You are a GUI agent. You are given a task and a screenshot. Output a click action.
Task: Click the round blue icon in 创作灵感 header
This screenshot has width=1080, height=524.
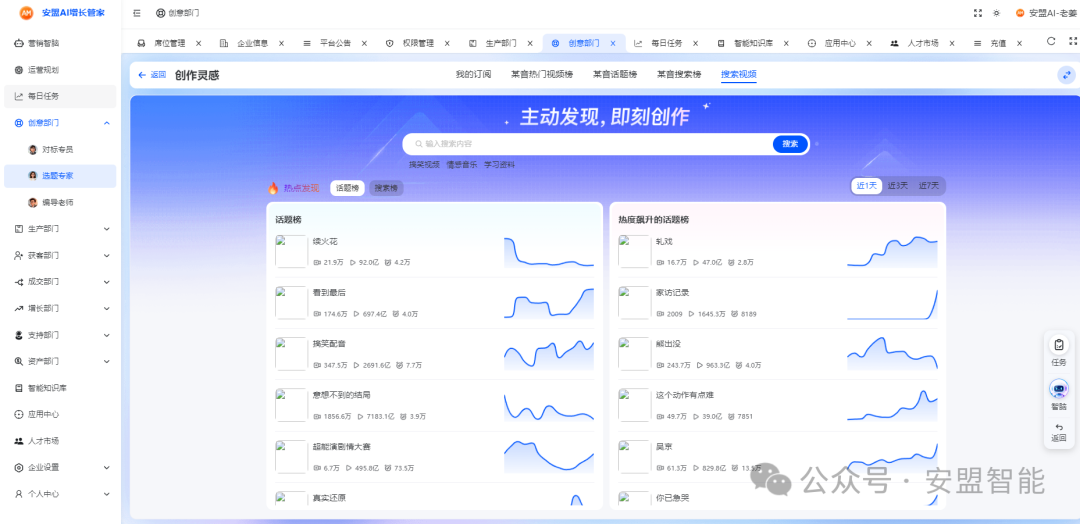pos(1066,75)
